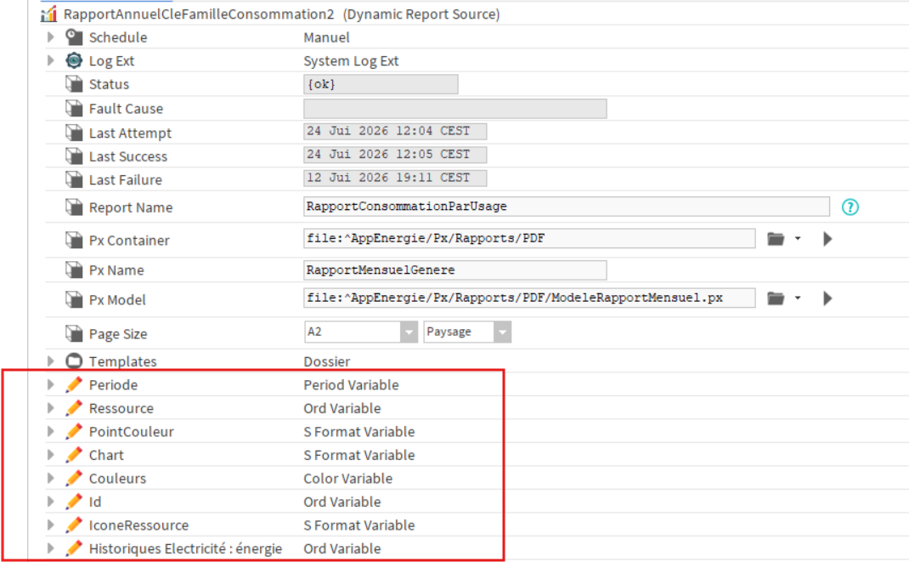
Task: Click the Last Attempt property icon
Action: (74, 133)
